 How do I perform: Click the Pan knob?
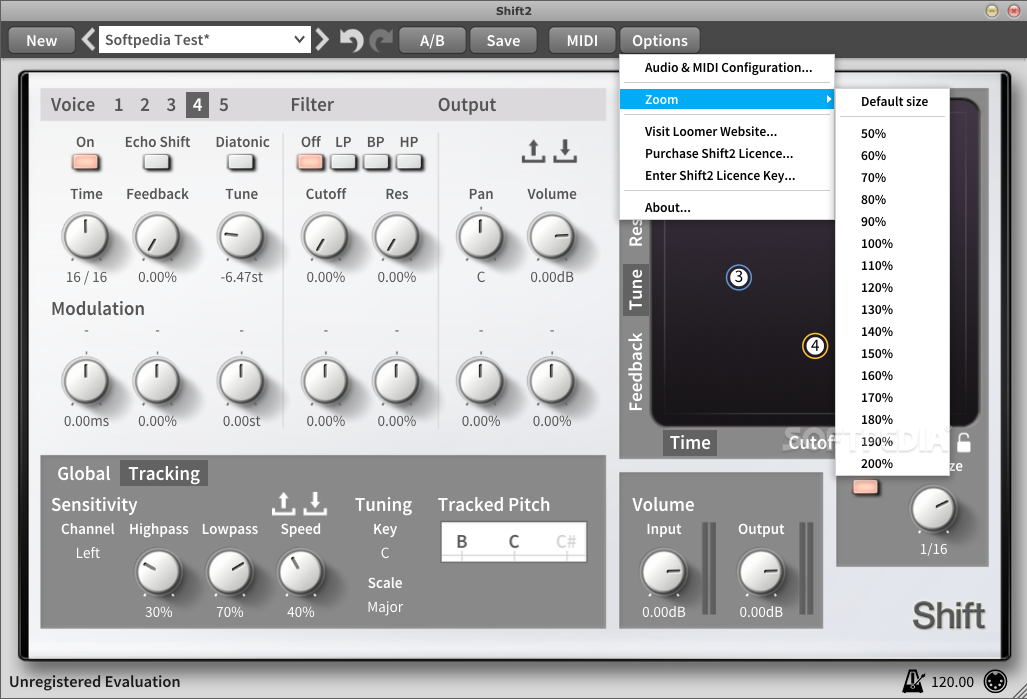(481, 236)
